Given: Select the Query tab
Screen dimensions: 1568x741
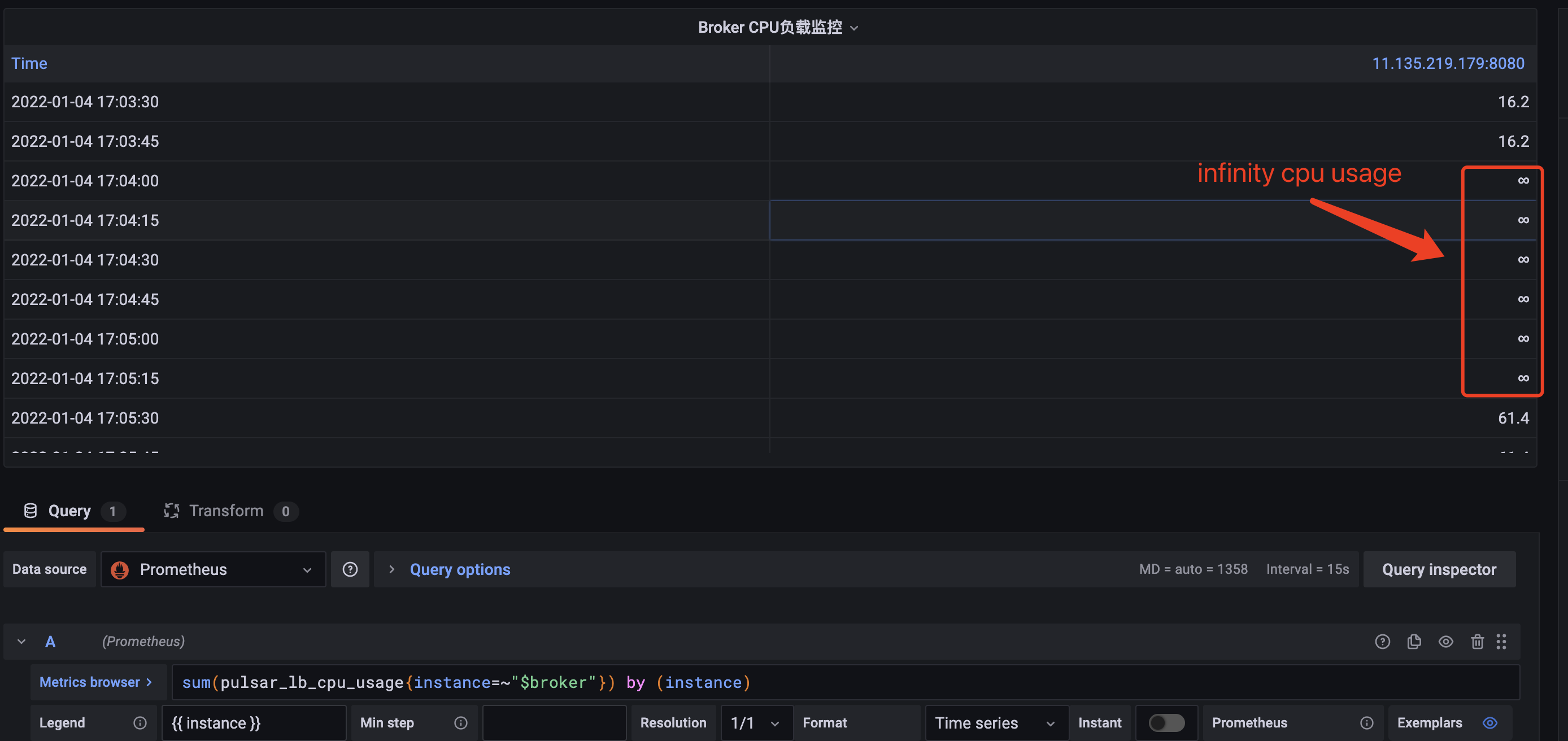Looking at the screenshot, I should tap(69, 511).
